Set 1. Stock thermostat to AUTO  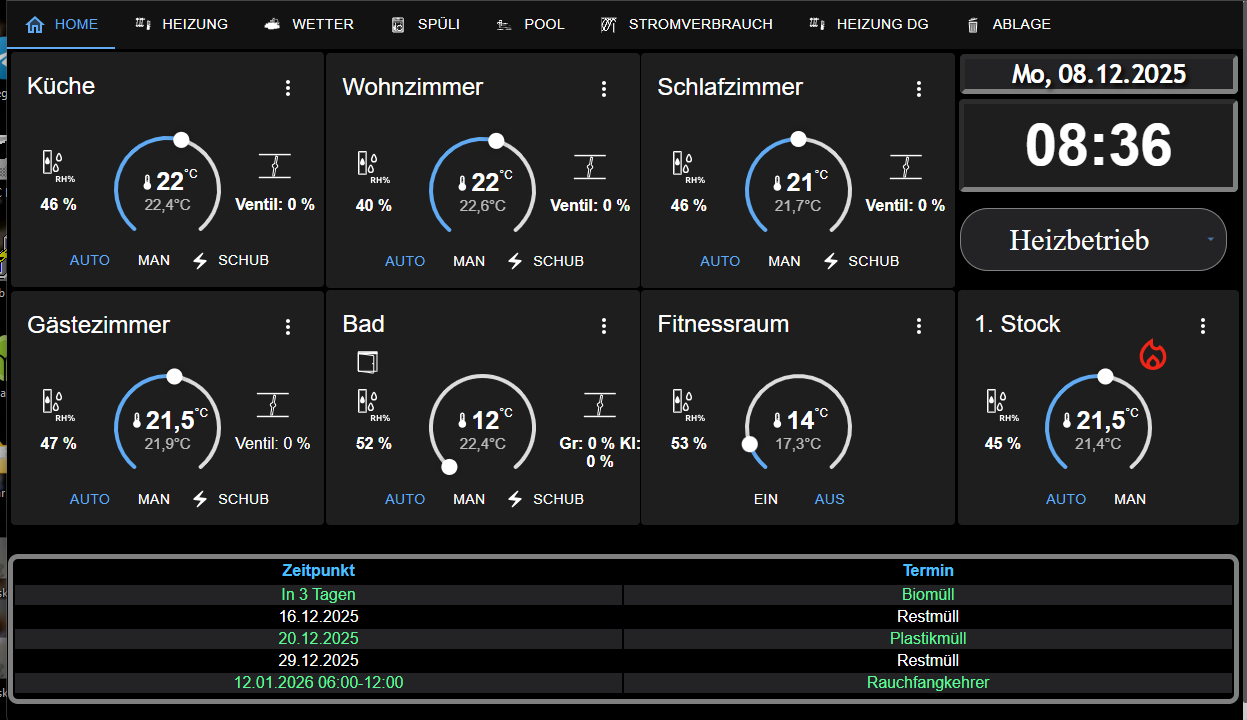1066,498
